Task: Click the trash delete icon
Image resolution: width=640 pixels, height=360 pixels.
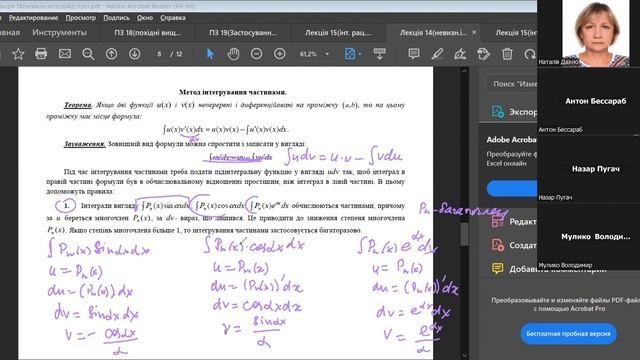Action: (507, 54)
